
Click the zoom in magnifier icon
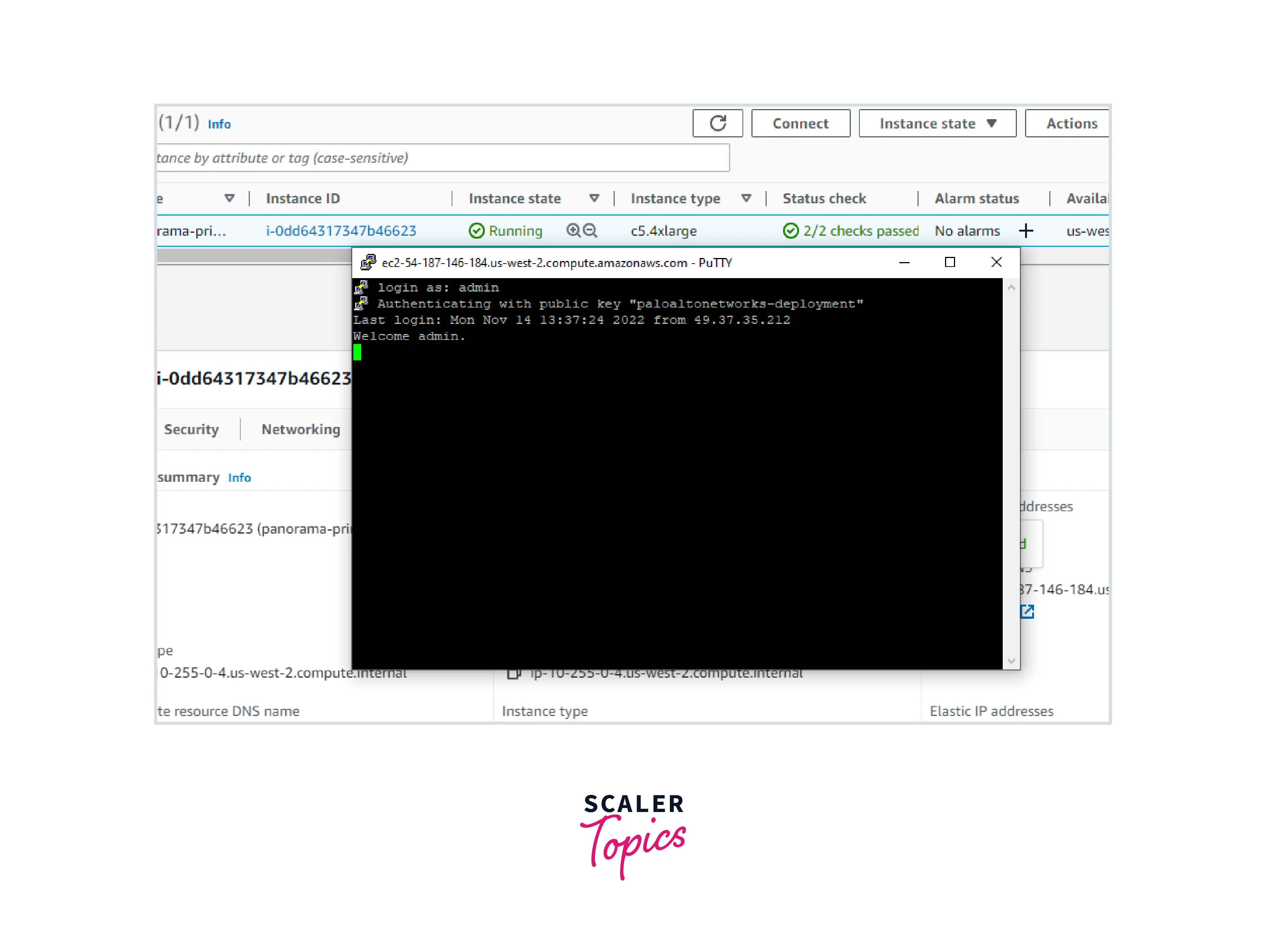click(x=573, y=230)
